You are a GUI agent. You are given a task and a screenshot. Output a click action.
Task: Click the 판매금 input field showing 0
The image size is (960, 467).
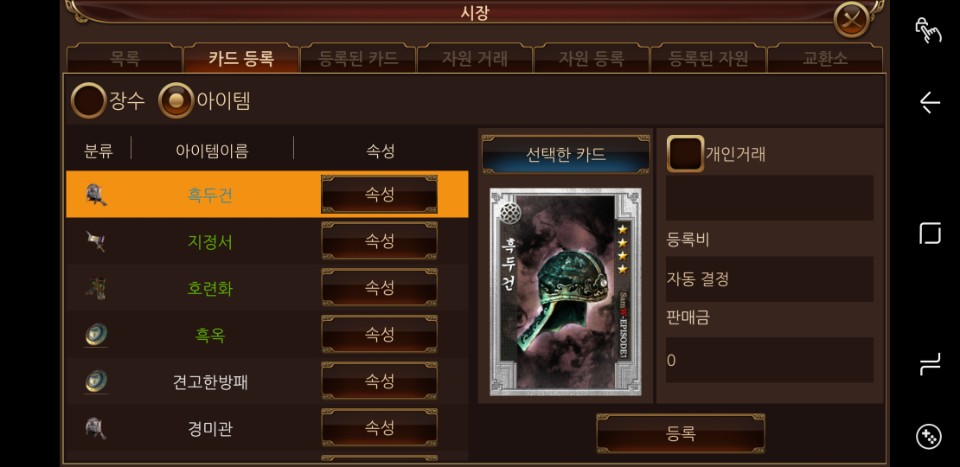click(769, 360)
